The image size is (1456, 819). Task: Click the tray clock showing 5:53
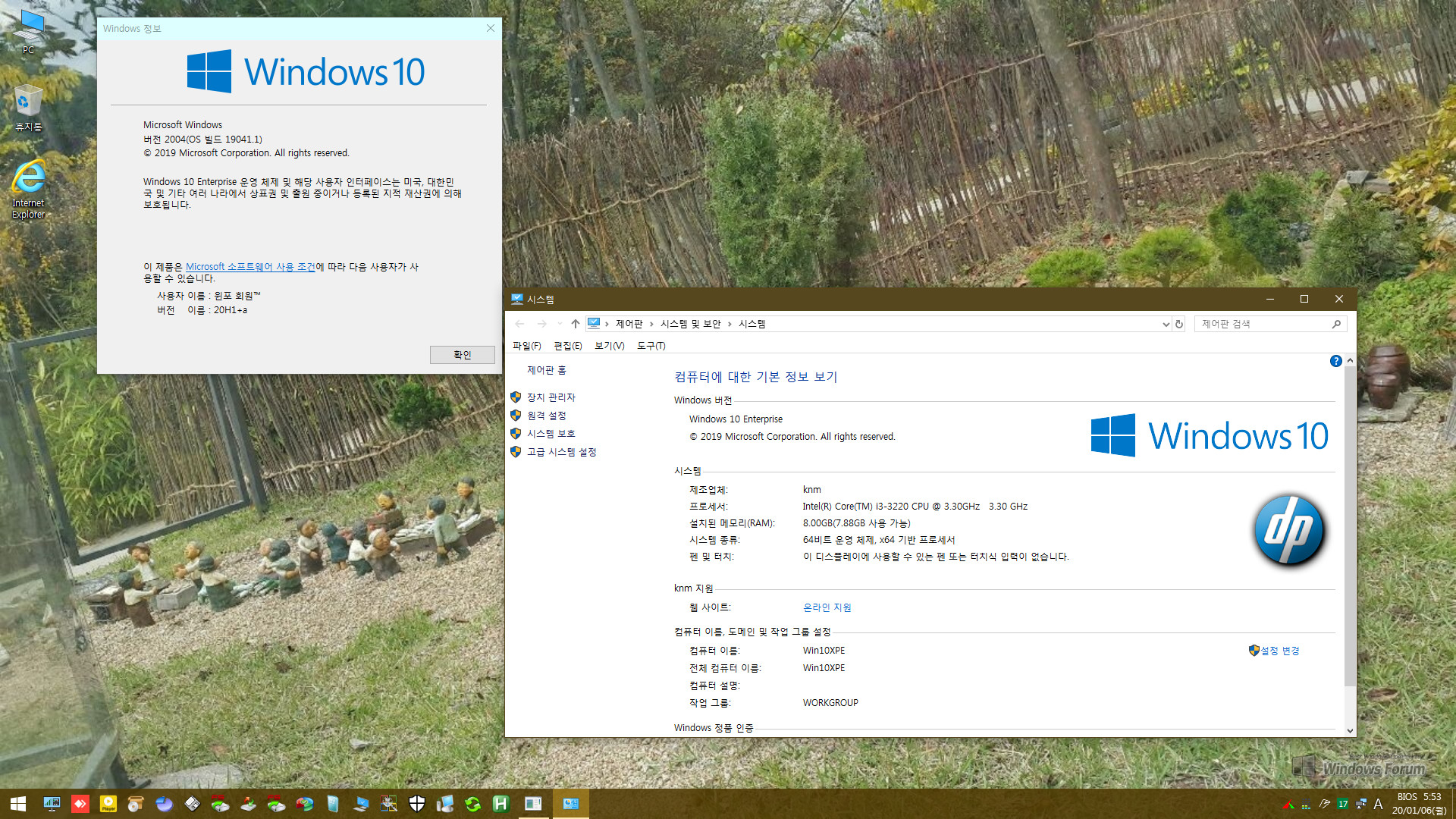1419,804
